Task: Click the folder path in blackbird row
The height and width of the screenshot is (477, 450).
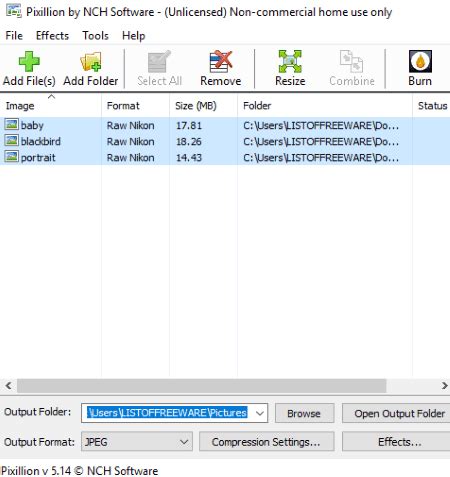Action: [x=321, y=141]
